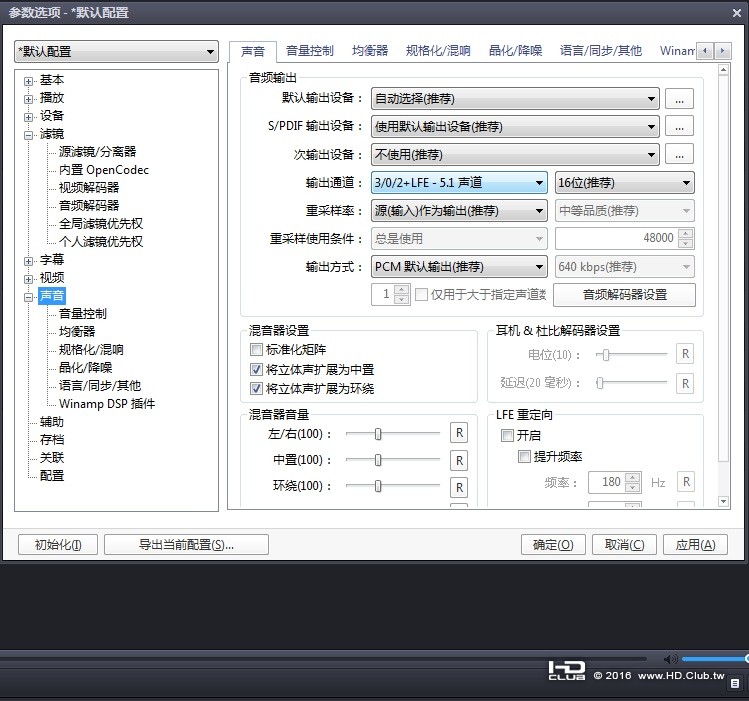Viewport: 749px width, 701px height.
Task: Select 关联 in the tree
Action: [52, 458]
